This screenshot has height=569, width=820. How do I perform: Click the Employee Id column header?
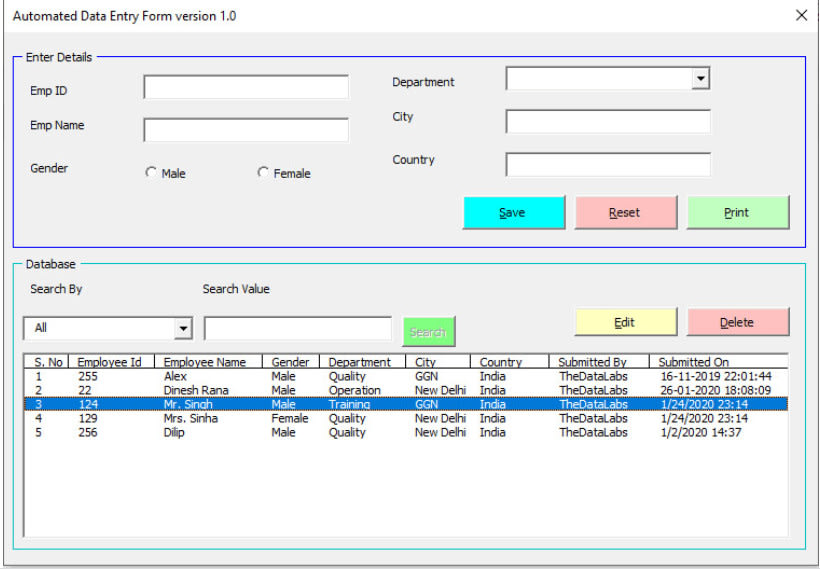coord(111,362)
